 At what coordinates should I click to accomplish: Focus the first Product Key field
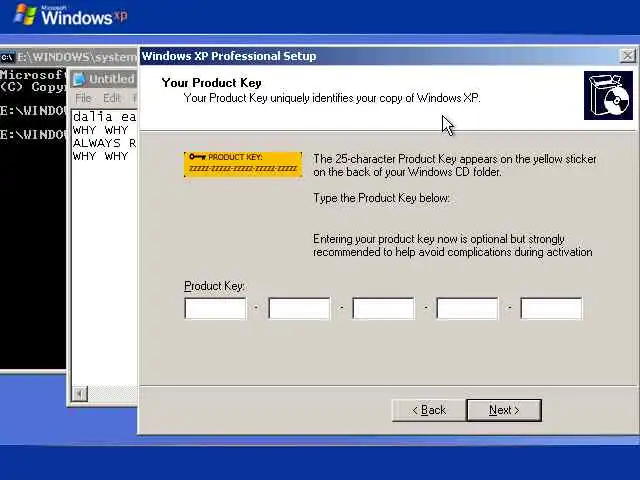pos(216,308)
